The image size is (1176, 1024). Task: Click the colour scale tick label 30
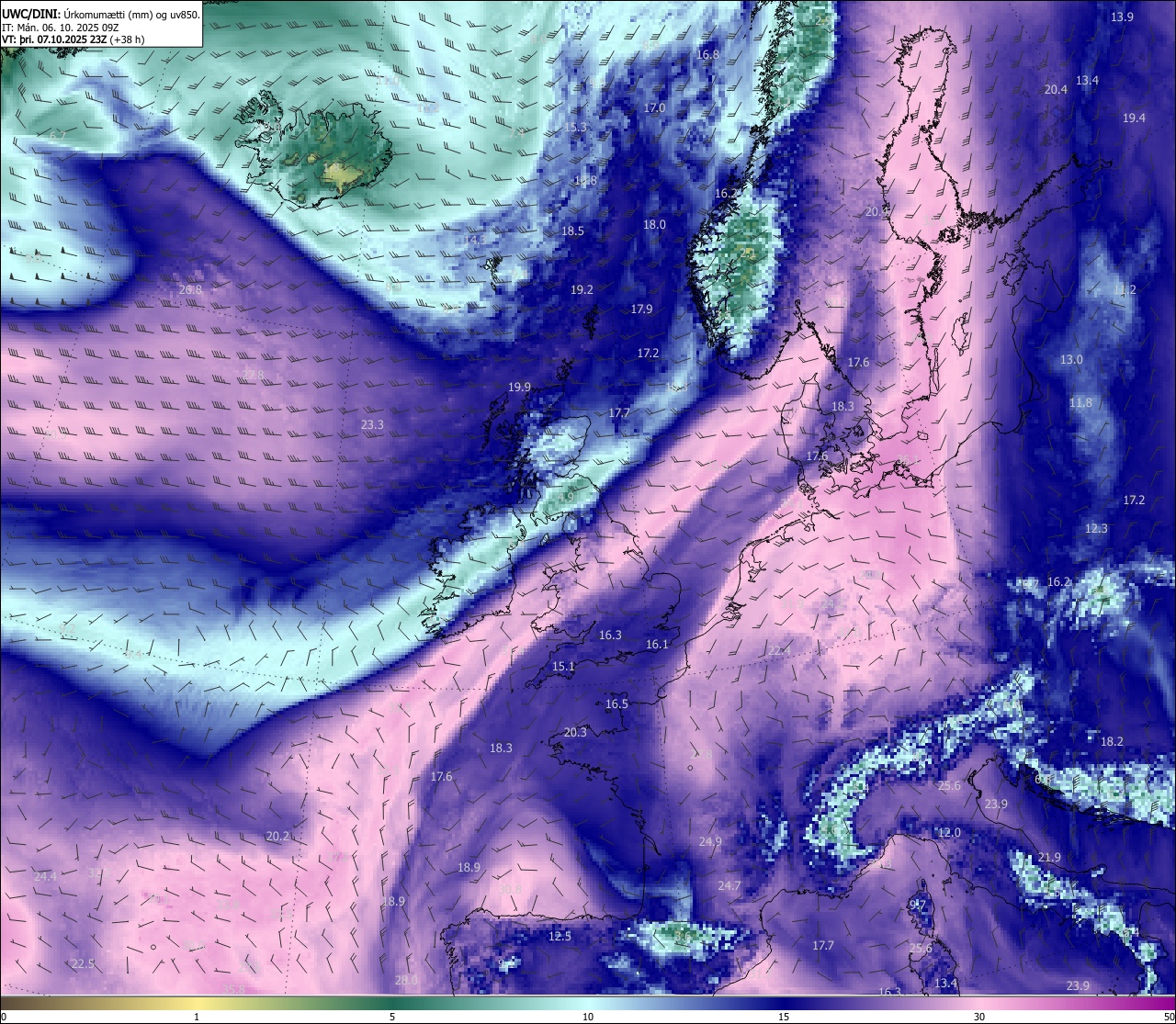click(x=979, y=1017)
